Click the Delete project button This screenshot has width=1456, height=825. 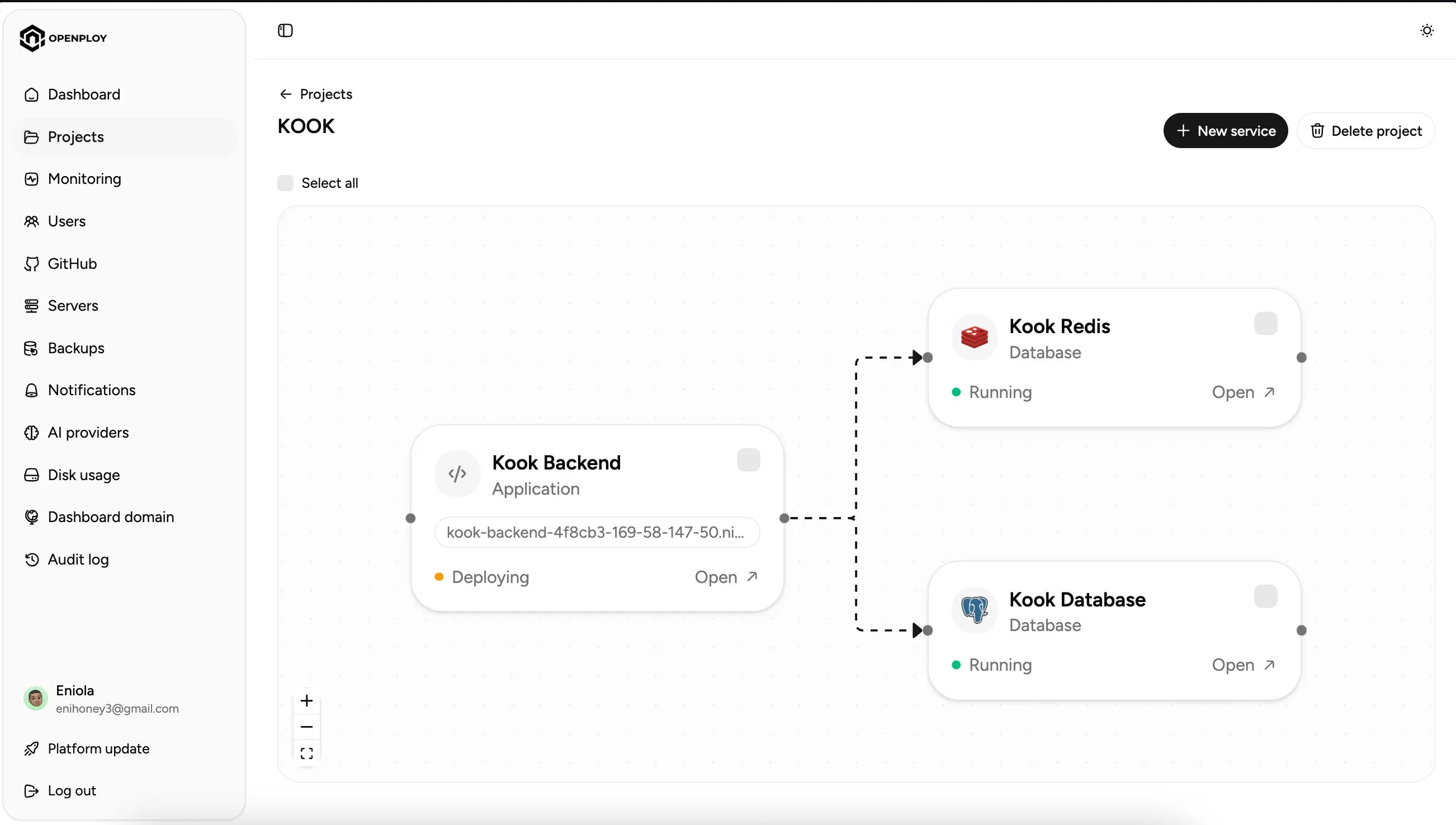coord(1365,131)
